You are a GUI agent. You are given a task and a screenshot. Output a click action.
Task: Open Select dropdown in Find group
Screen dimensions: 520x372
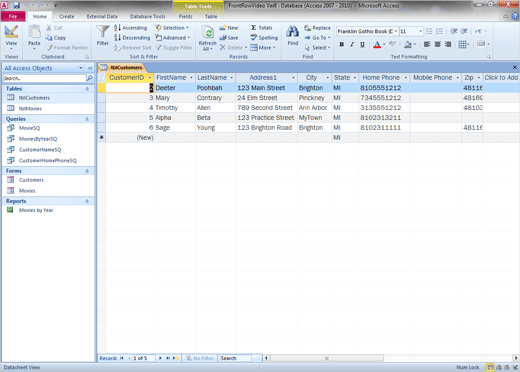pyautogui.click(x=317, y=48)
